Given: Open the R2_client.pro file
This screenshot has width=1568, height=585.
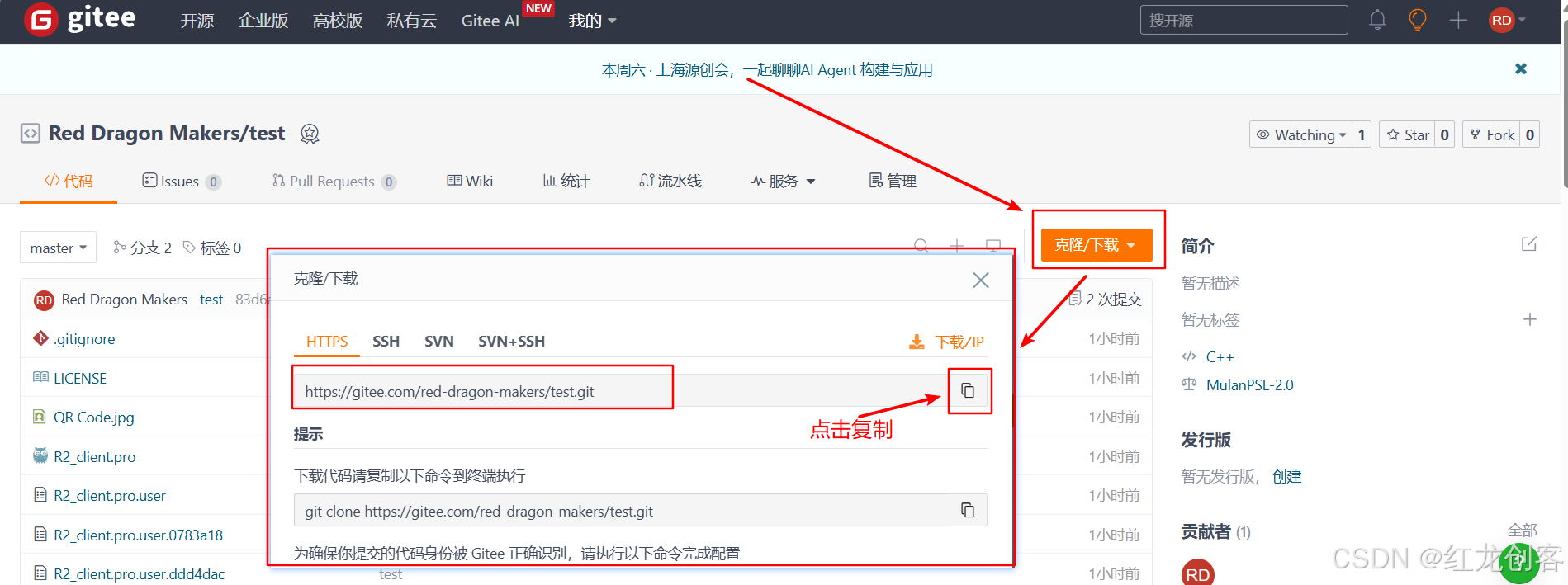Looking at the screenshot, I should (95, 457).
